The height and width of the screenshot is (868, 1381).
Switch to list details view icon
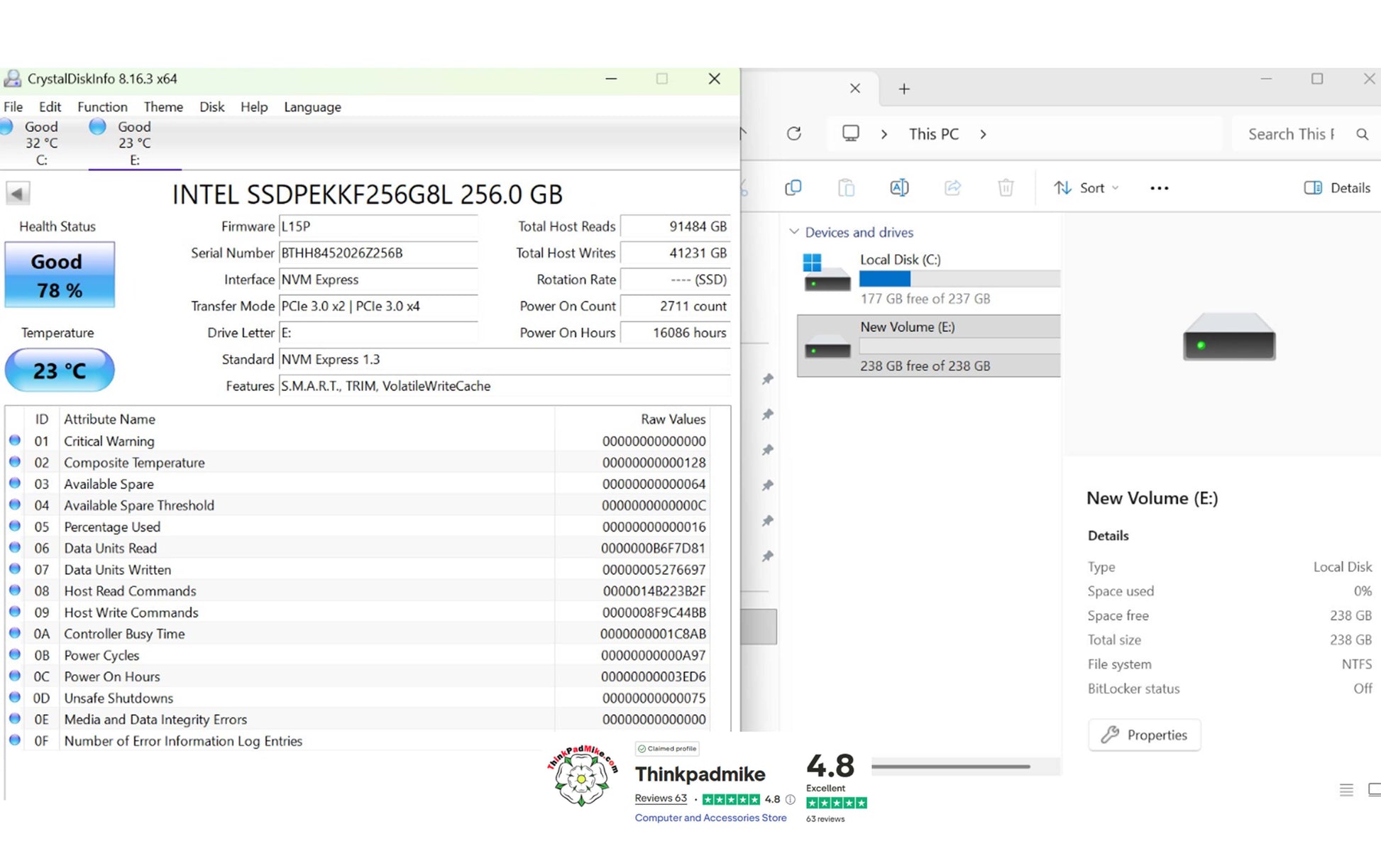coord(1346,789)
